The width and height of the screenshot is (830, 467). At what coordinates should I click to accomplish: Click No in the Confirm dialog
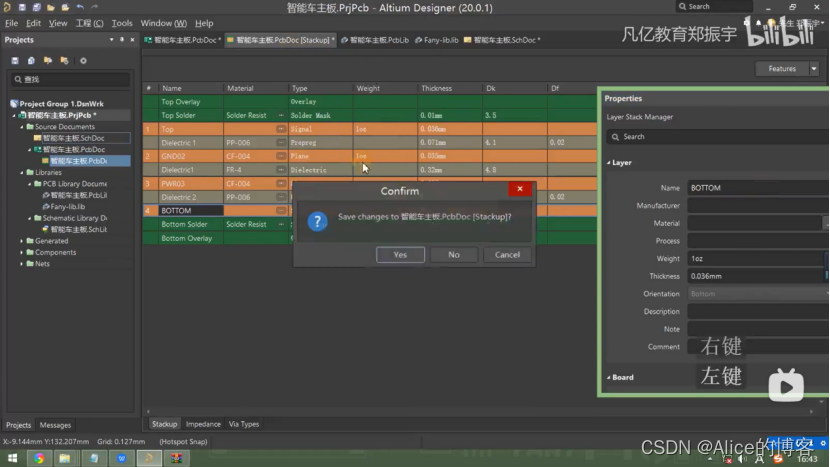pyautogui.click(x=454, y=255)
